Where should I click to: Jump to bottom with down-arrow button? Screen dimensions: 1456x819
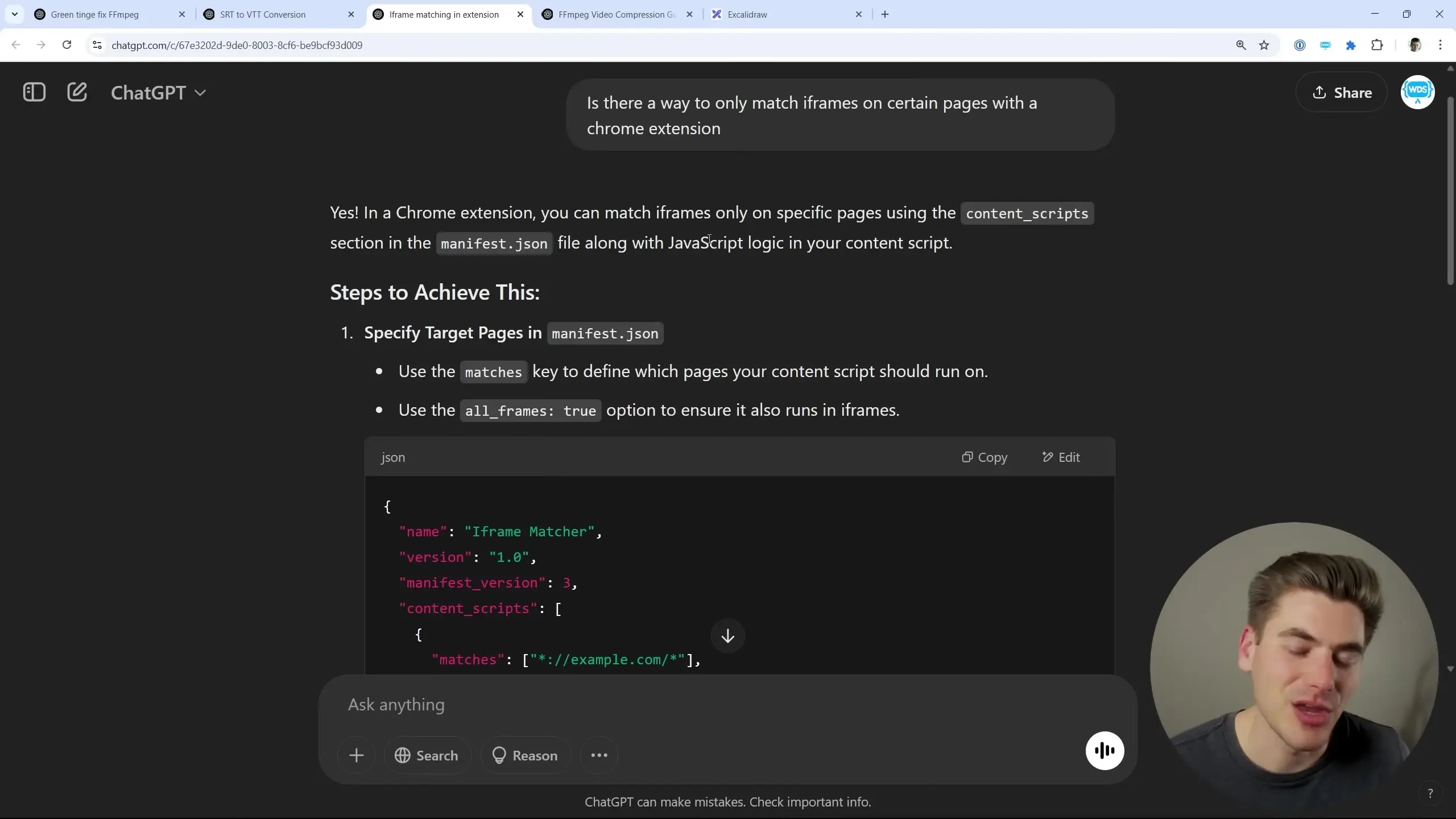(x=727, y=636)
